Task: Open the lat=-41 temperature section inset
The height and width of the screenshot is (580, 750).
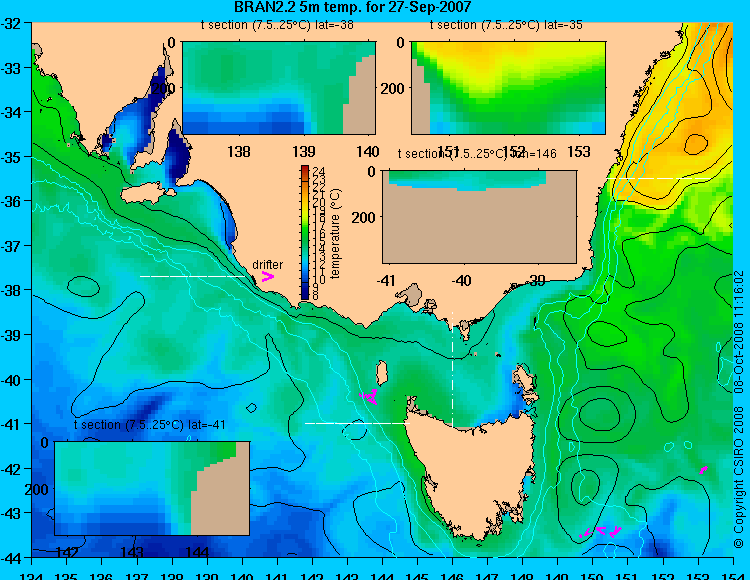Action: [x=152, y=488]
